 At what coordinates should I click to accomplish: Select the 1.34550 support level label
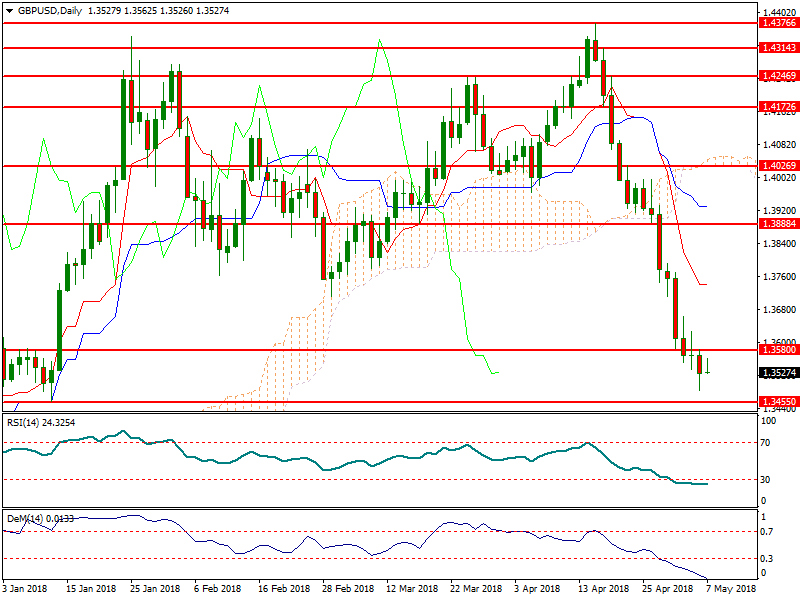pos(779,402)
